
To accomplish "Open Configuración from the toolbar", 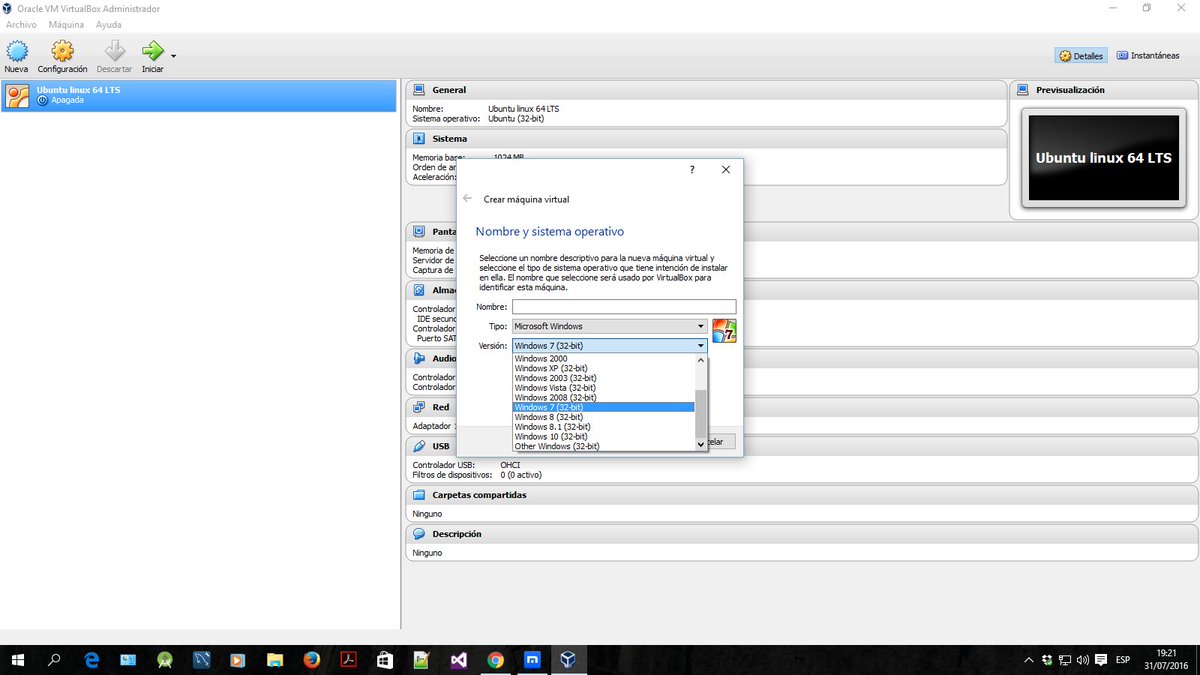I will coord(62,56).
